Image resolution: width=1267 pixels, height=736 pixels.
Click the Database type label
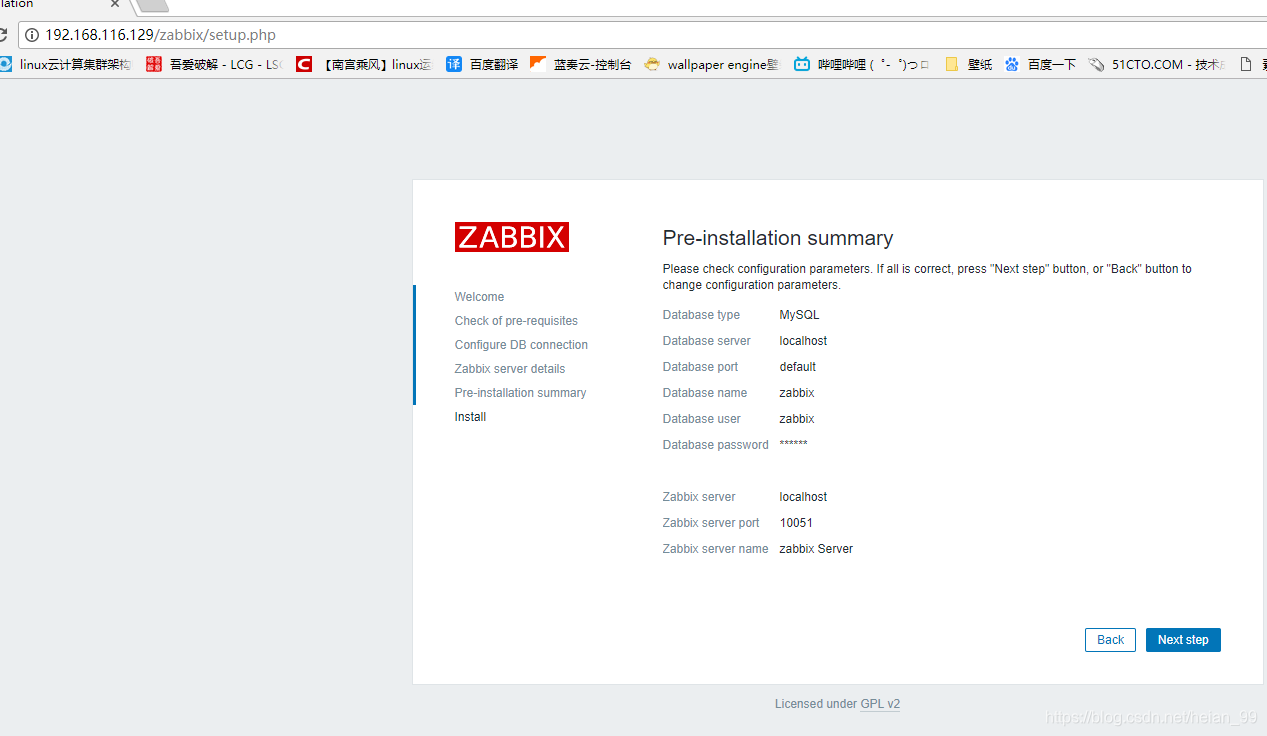point(701,315)
